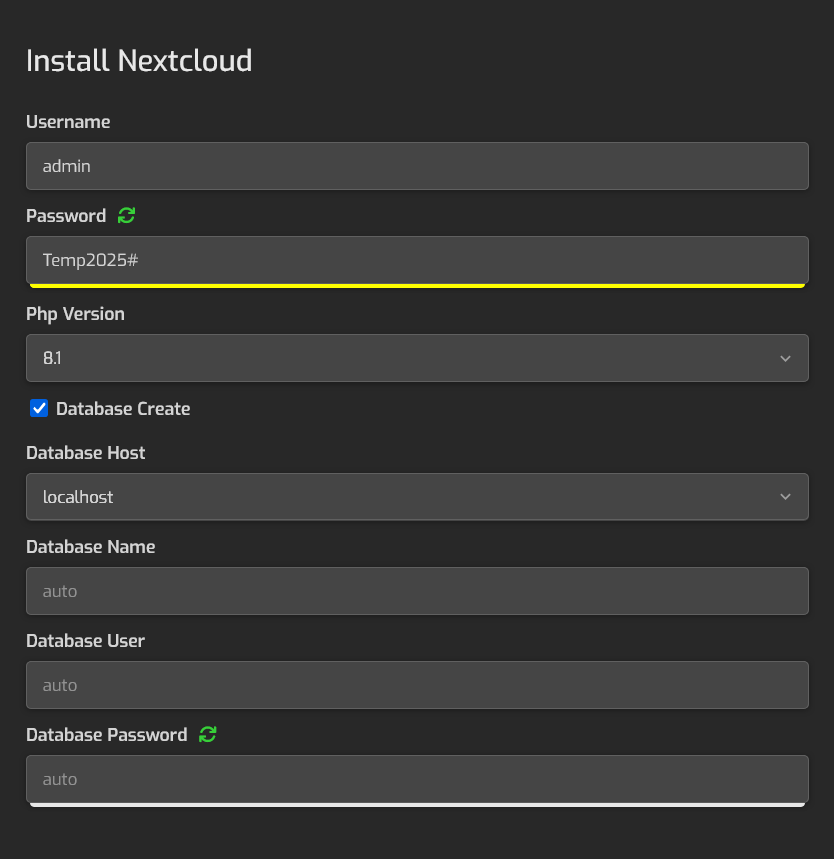Regenerate the admin password with the green refresh icon

[x=127, y=215]
